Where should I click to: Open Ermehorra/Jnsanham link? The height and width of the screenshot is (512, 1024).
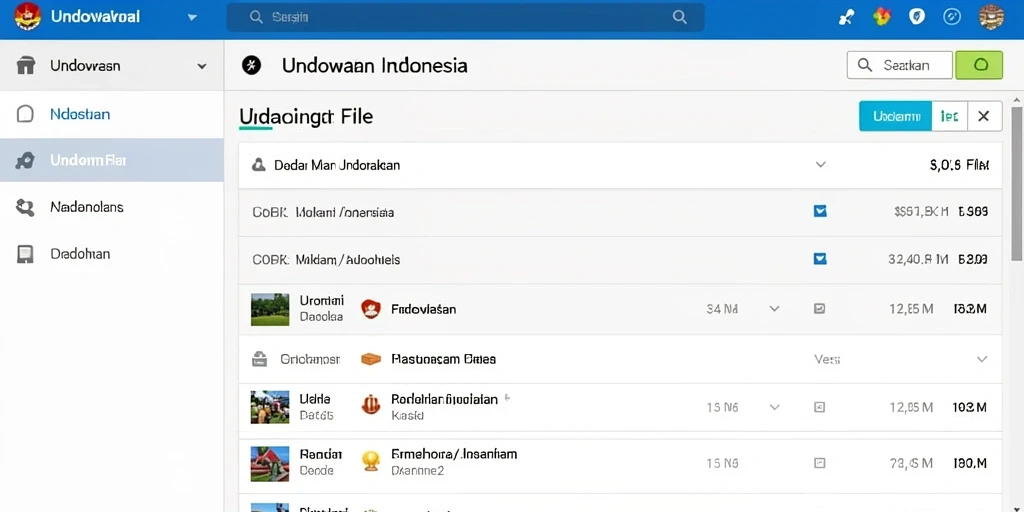click(454, 454)
